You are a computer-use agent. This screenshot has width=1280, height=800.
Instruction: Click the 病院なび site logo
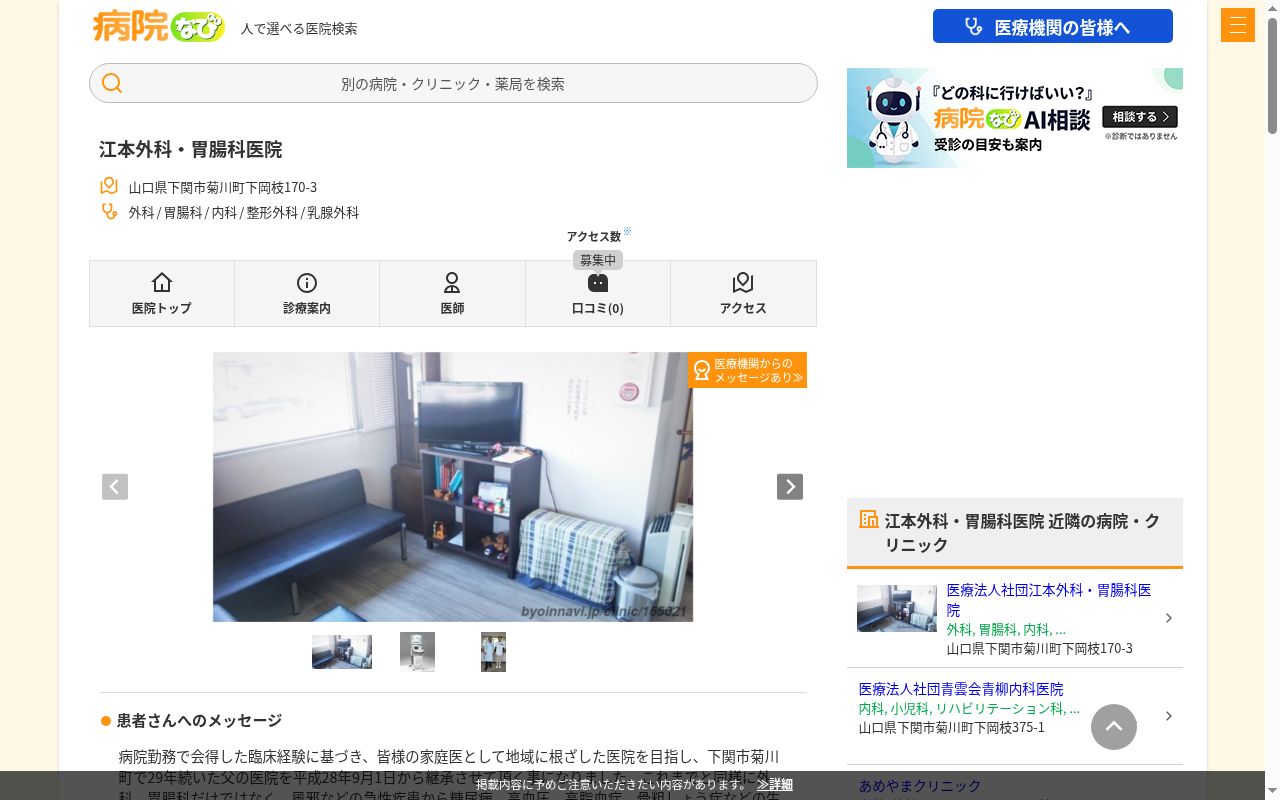pos(158,26)
